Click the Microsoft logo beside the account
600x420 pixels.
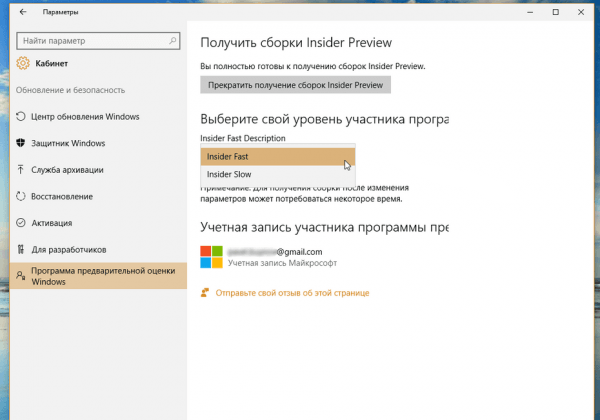211,257
